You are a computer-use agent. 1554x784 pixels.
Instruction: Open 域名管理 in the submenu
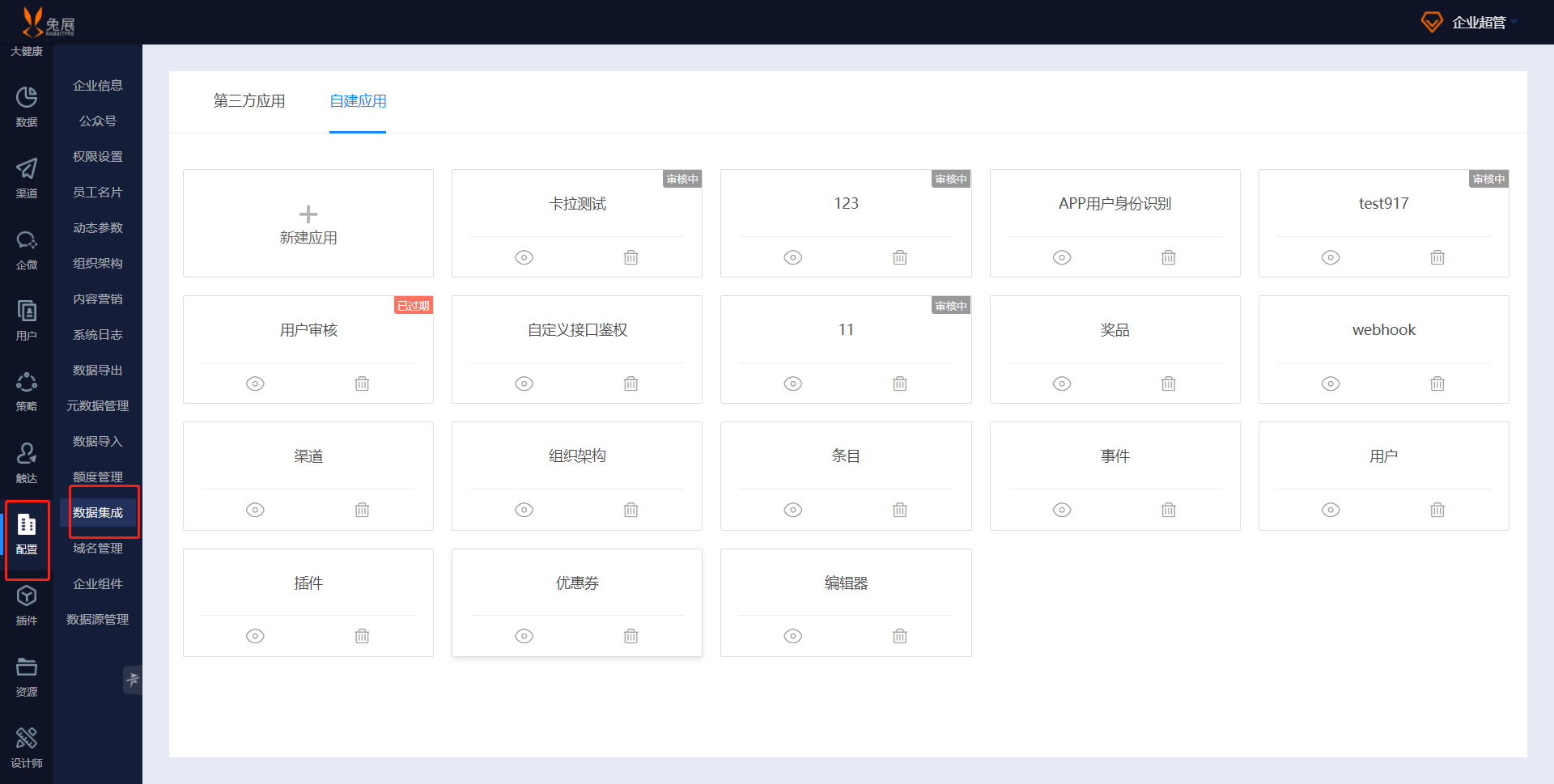pos(98,548)
